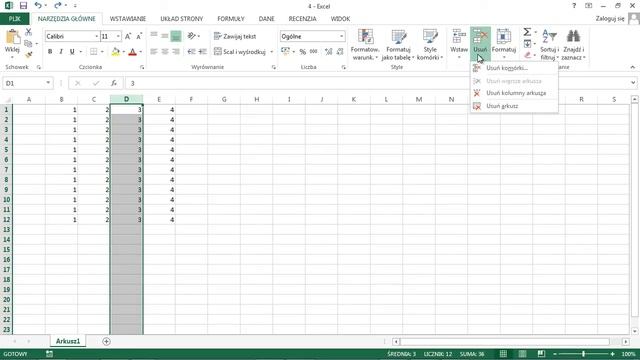Image resolution: width=640 pixels, height=360 pixels.
Task: Collapse the ribbon with arrow button
Action: (633, 67)
